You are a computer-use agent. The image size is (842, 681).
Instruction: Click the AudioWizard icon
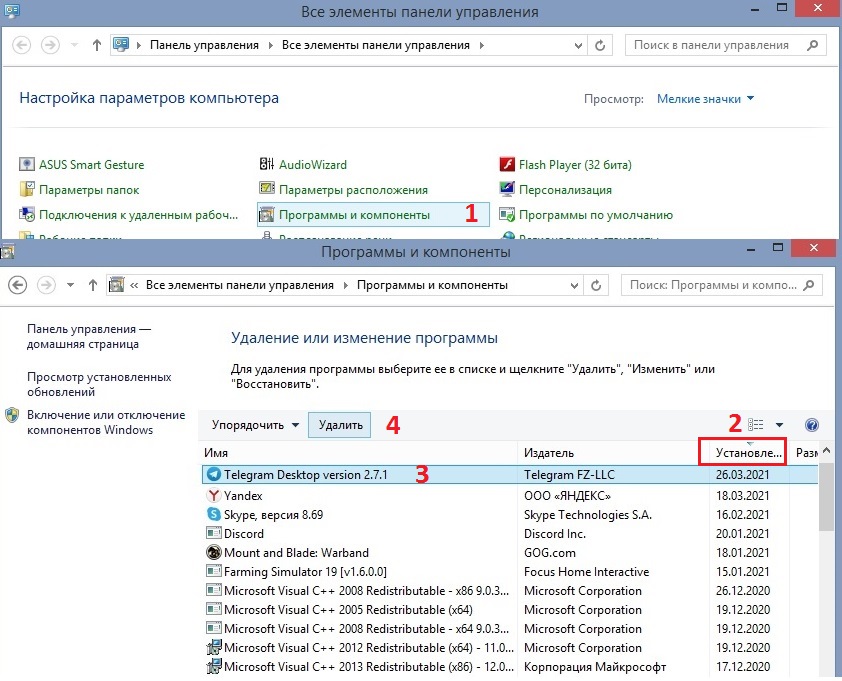click(266, 164)
